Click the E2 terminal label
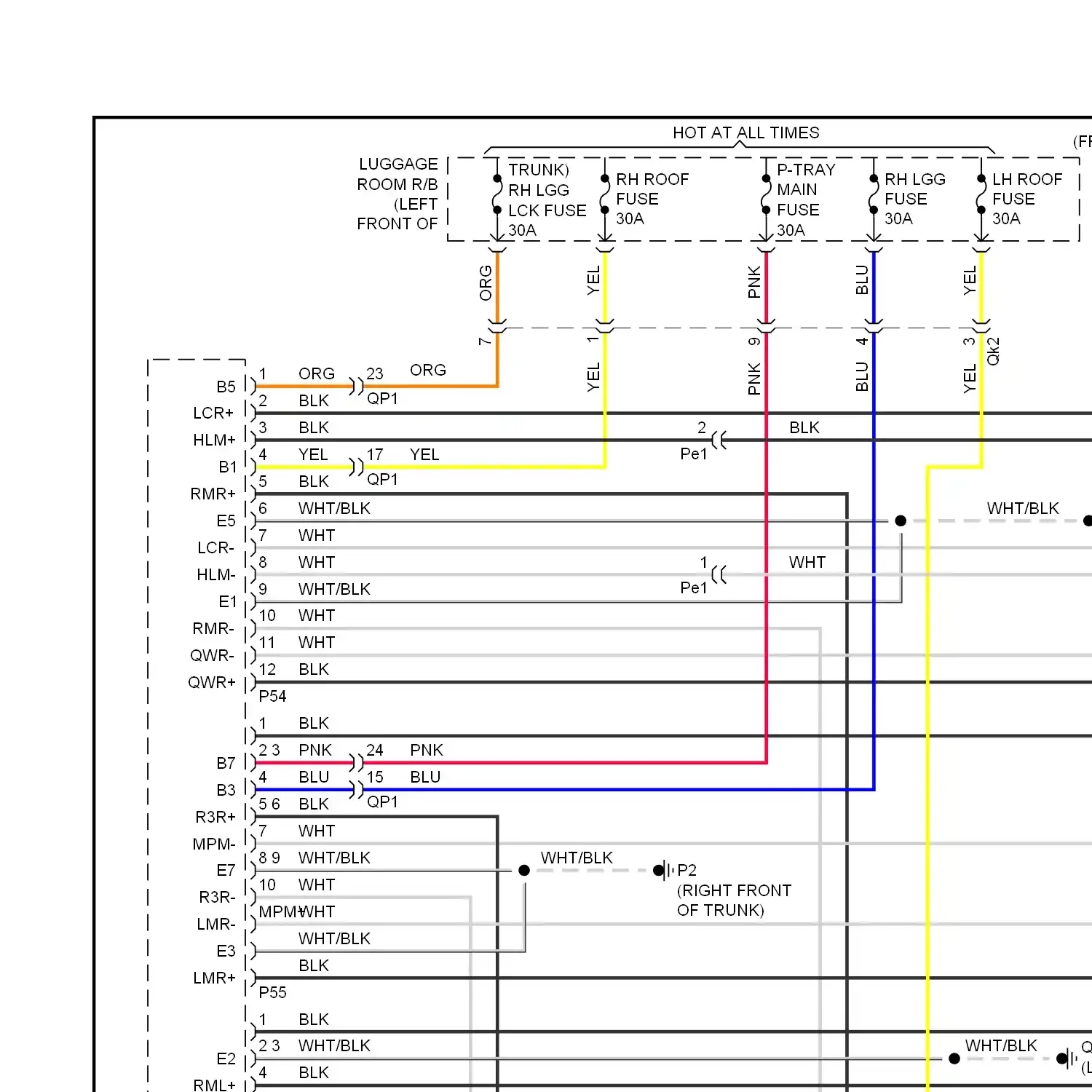 (226, 1059)
